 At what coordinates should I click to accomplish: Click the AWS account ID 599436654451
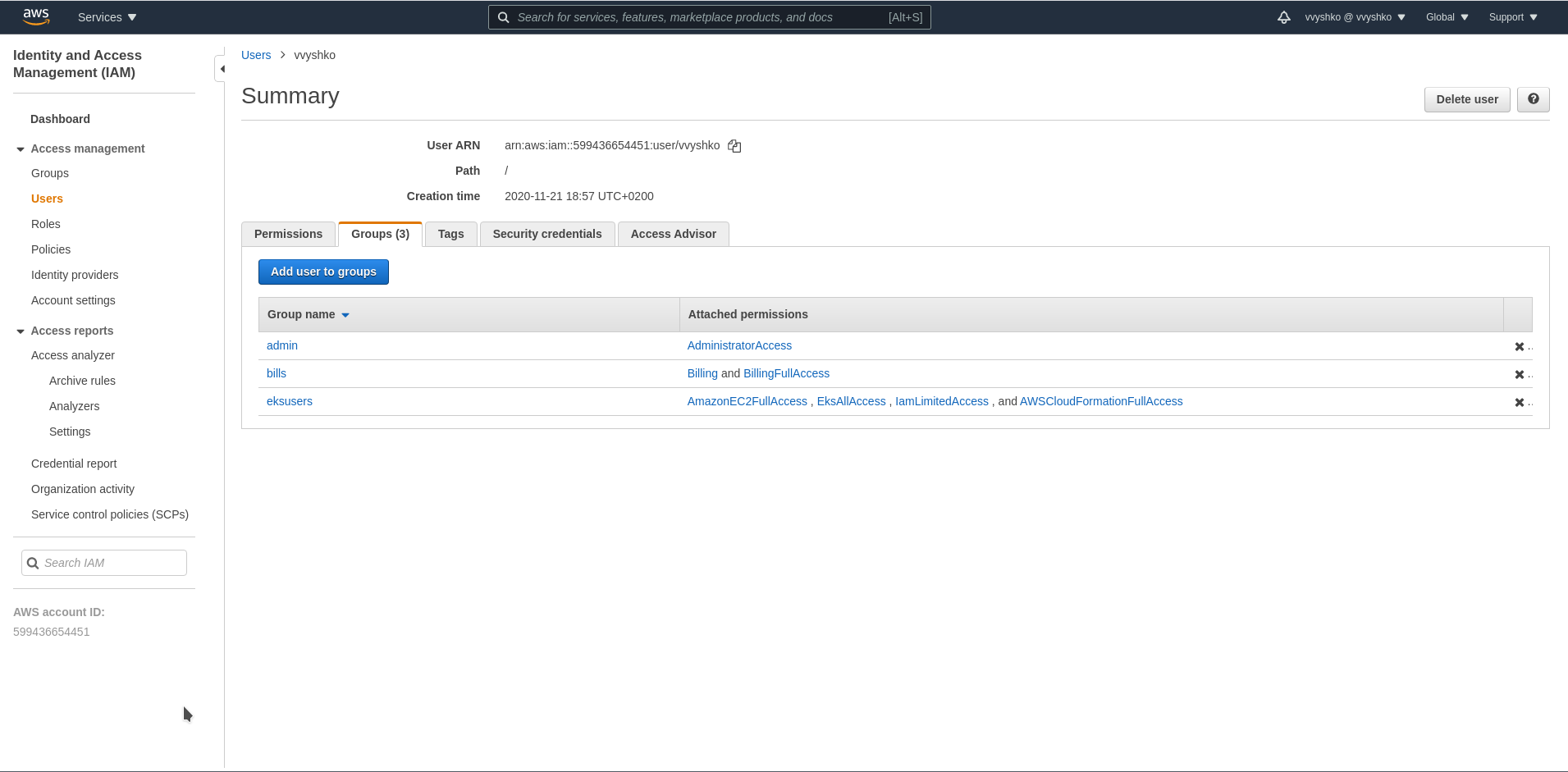click(52, 632)
